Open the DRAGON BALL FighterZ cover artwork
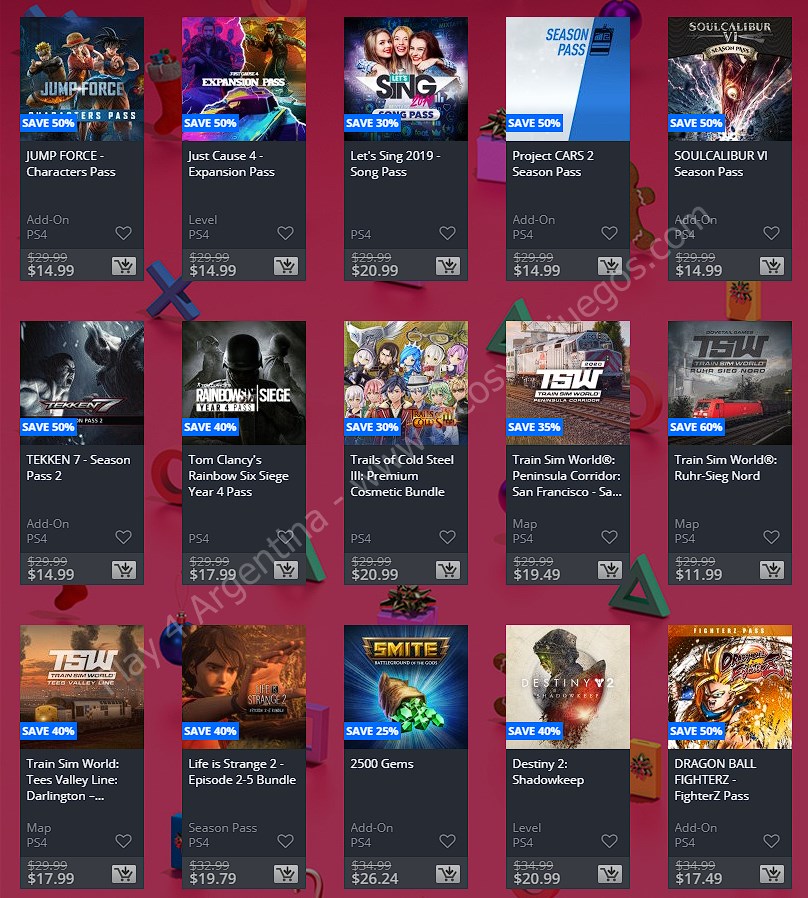Screen dimensions: 808x898 (730, 687)
